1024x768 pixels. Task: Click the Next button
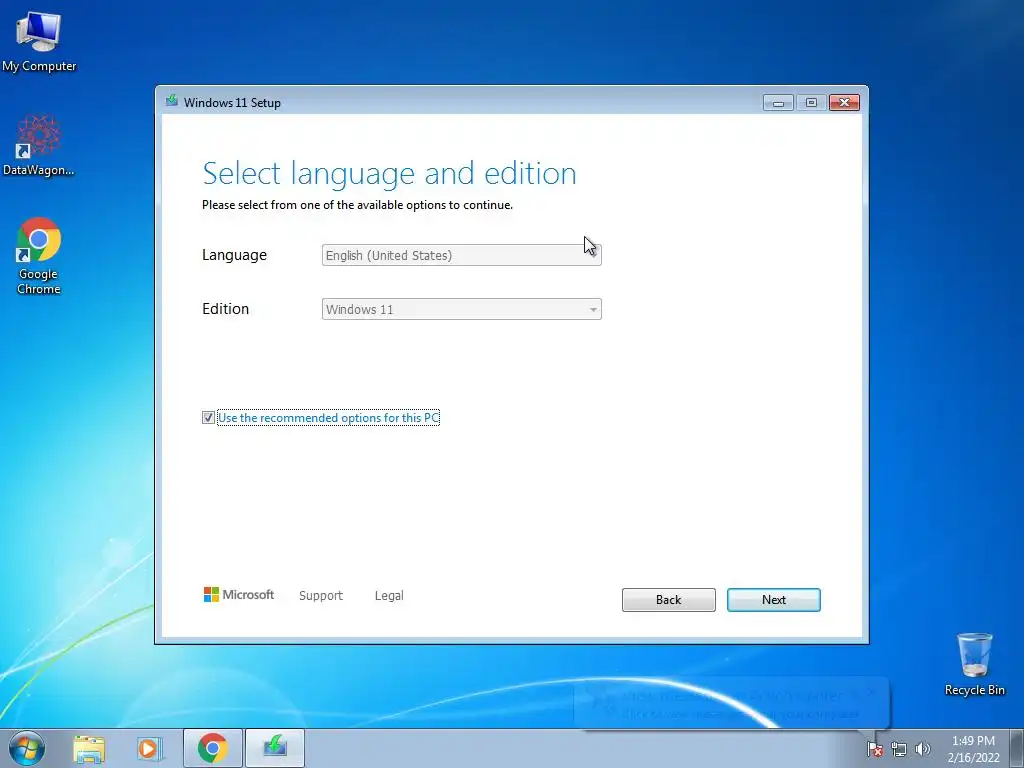[774, 600]
